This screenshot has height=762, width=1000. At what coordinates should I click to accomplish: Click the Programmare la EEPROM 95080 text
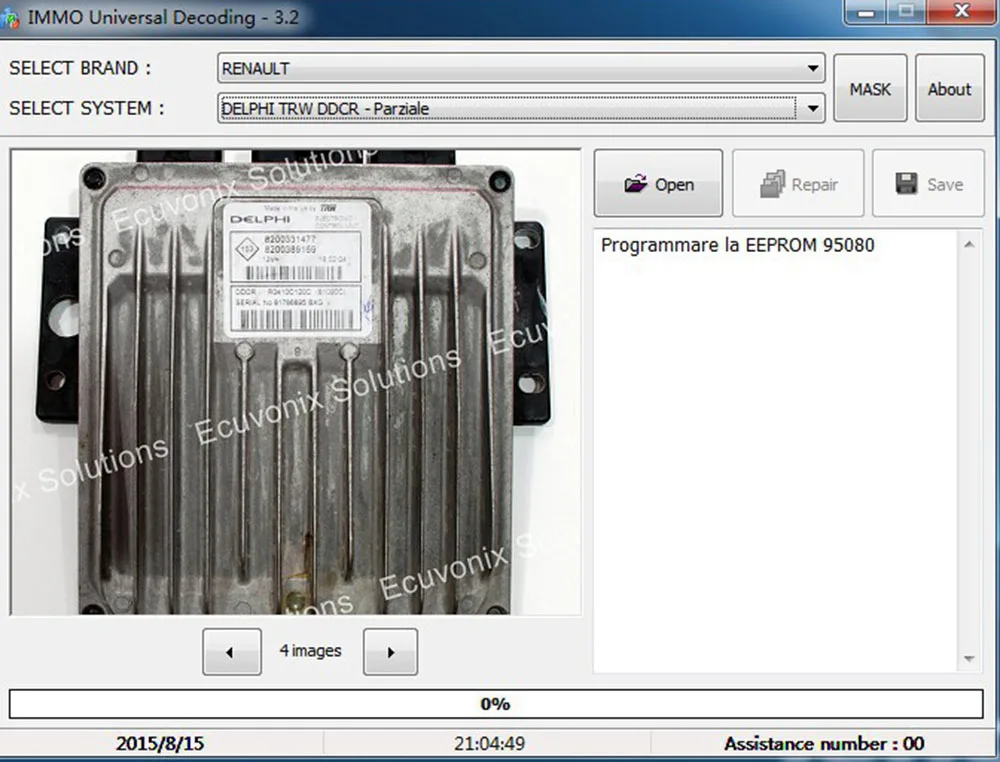pyautogui.click(x=737, y=245)
